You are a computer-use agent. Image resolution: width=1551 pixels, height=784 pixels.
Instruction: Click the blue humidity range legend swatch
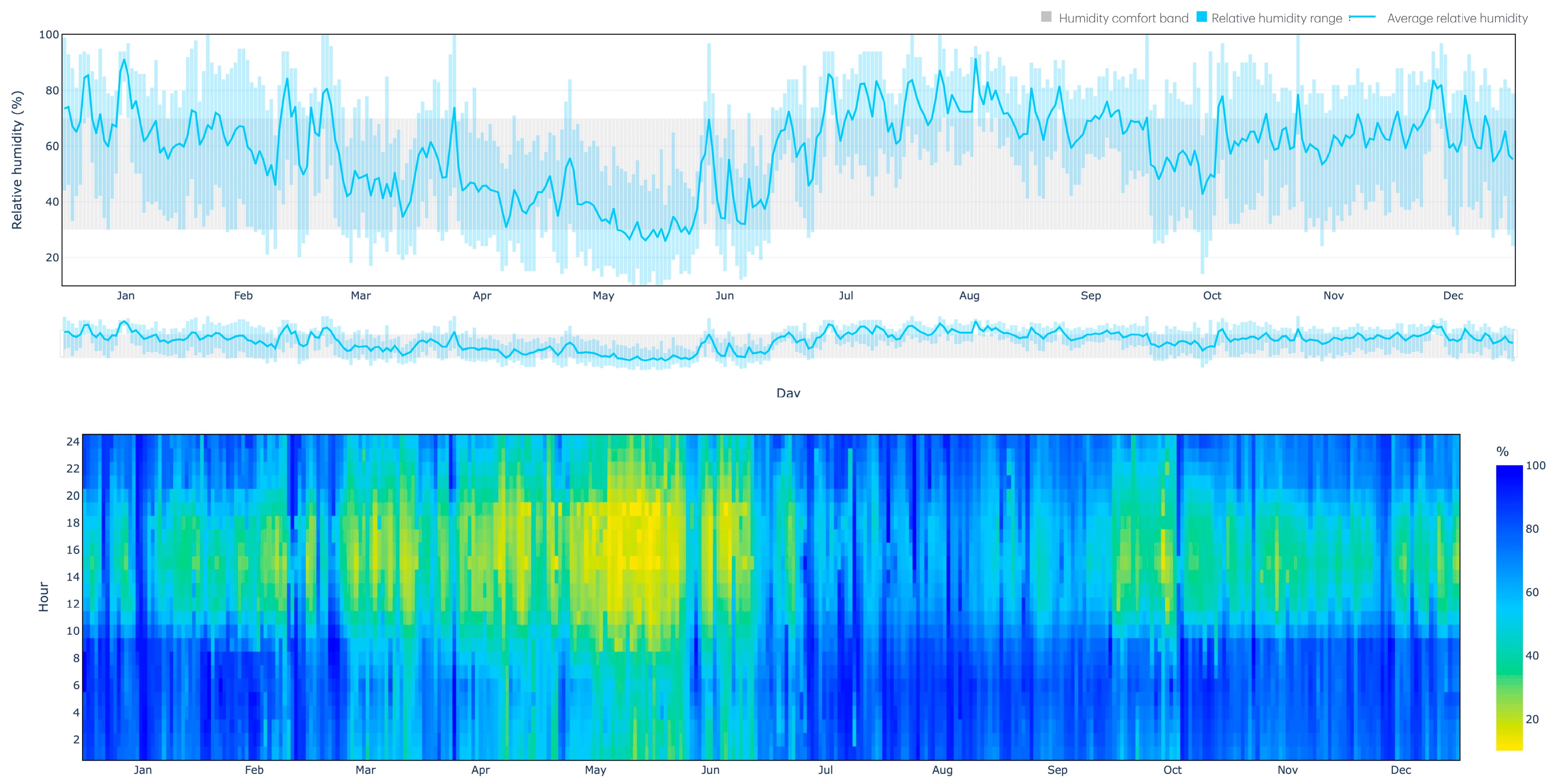pyautogui.click(x=1202, y=17)
